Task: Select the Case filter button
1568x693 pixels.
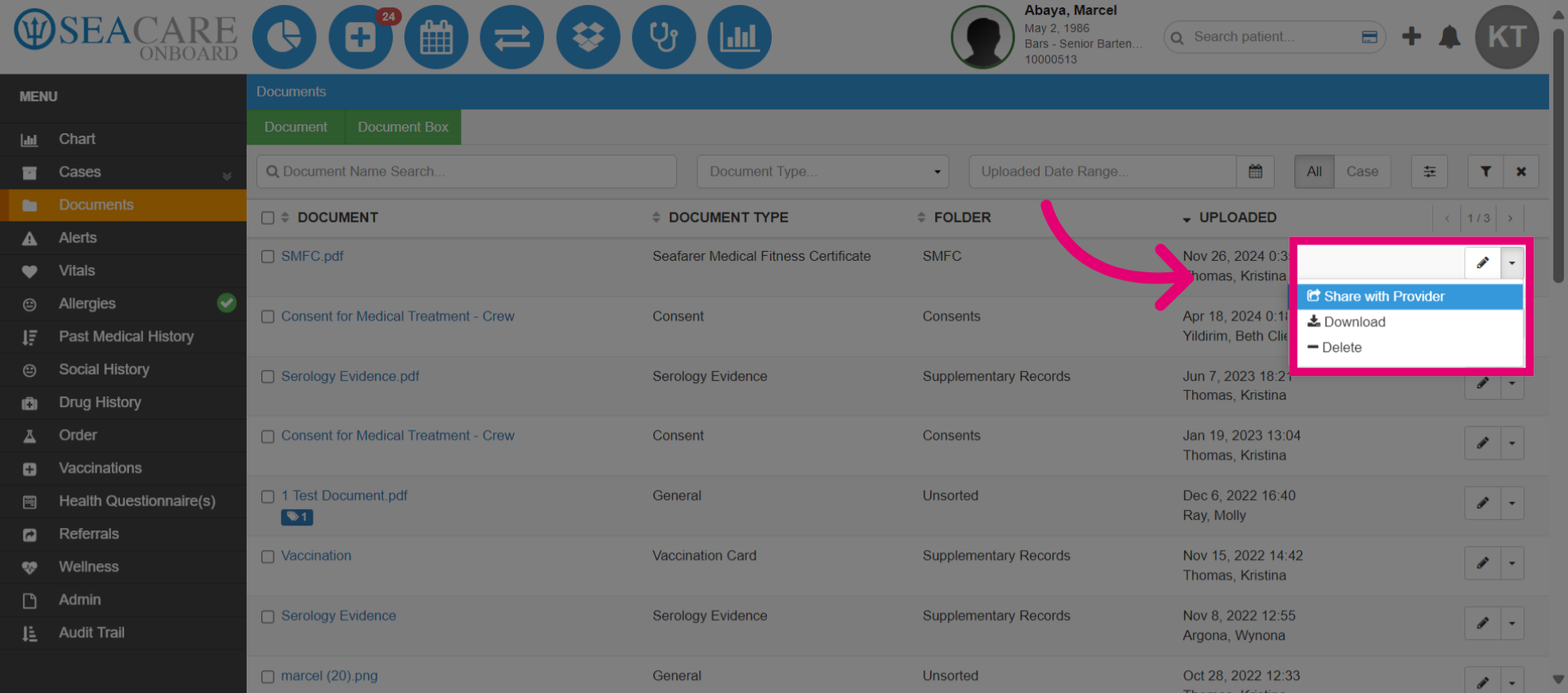Action: (x=1362, y=172)
